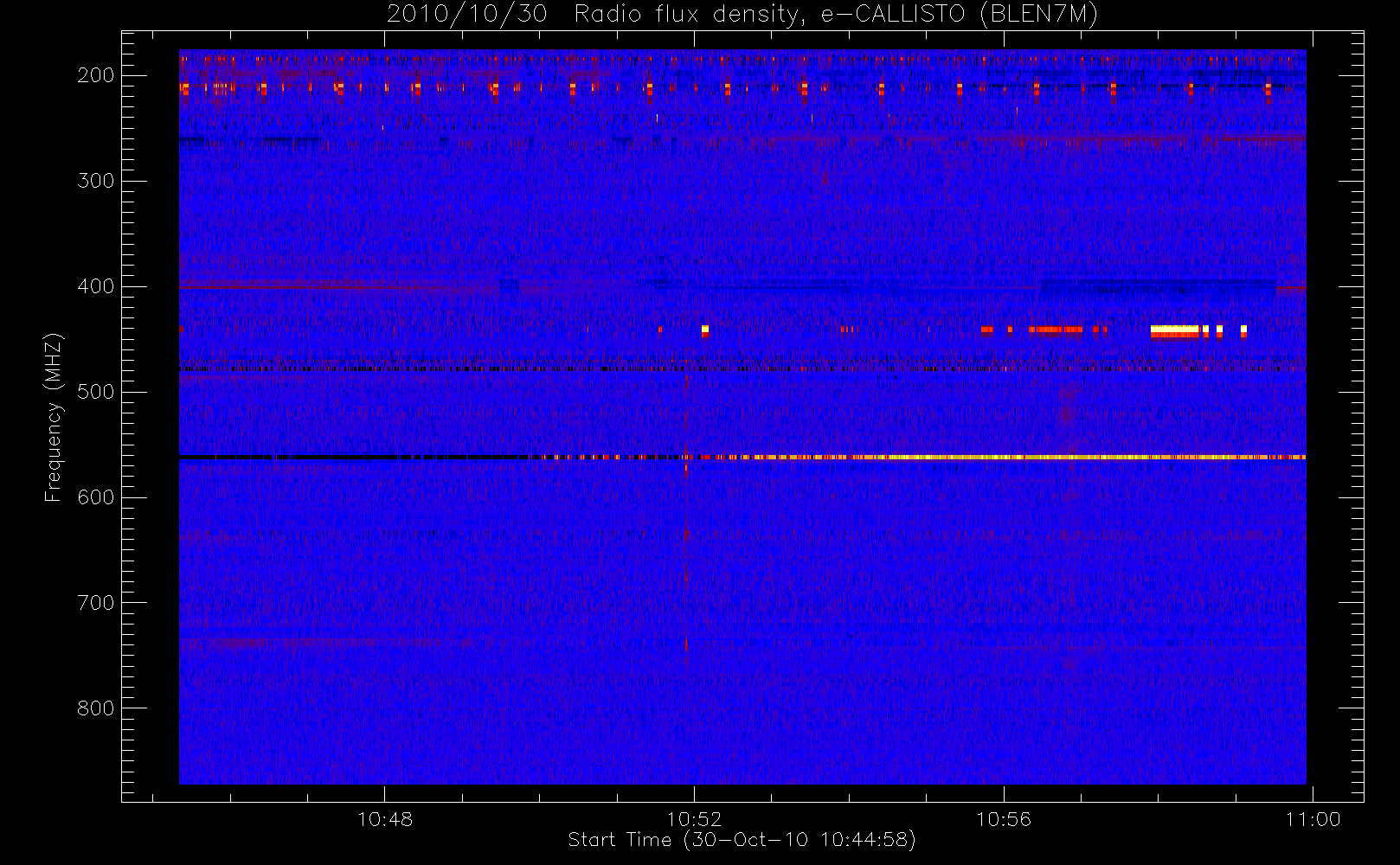Screen dimensions: 1400x865
Task: Click the 'Start Time (30-Oct-10 10:44:58)' label
Action: coord(742,840)
